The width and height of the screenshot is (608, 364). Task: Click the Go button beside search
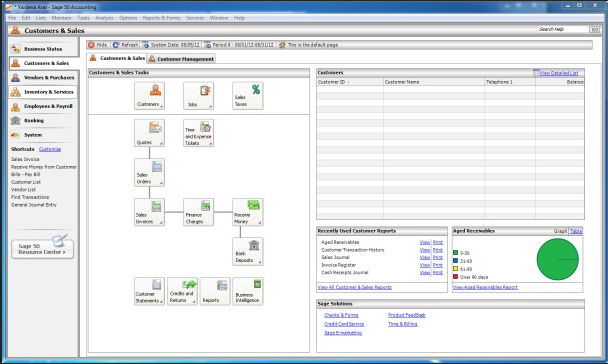(x=594, y=29)
